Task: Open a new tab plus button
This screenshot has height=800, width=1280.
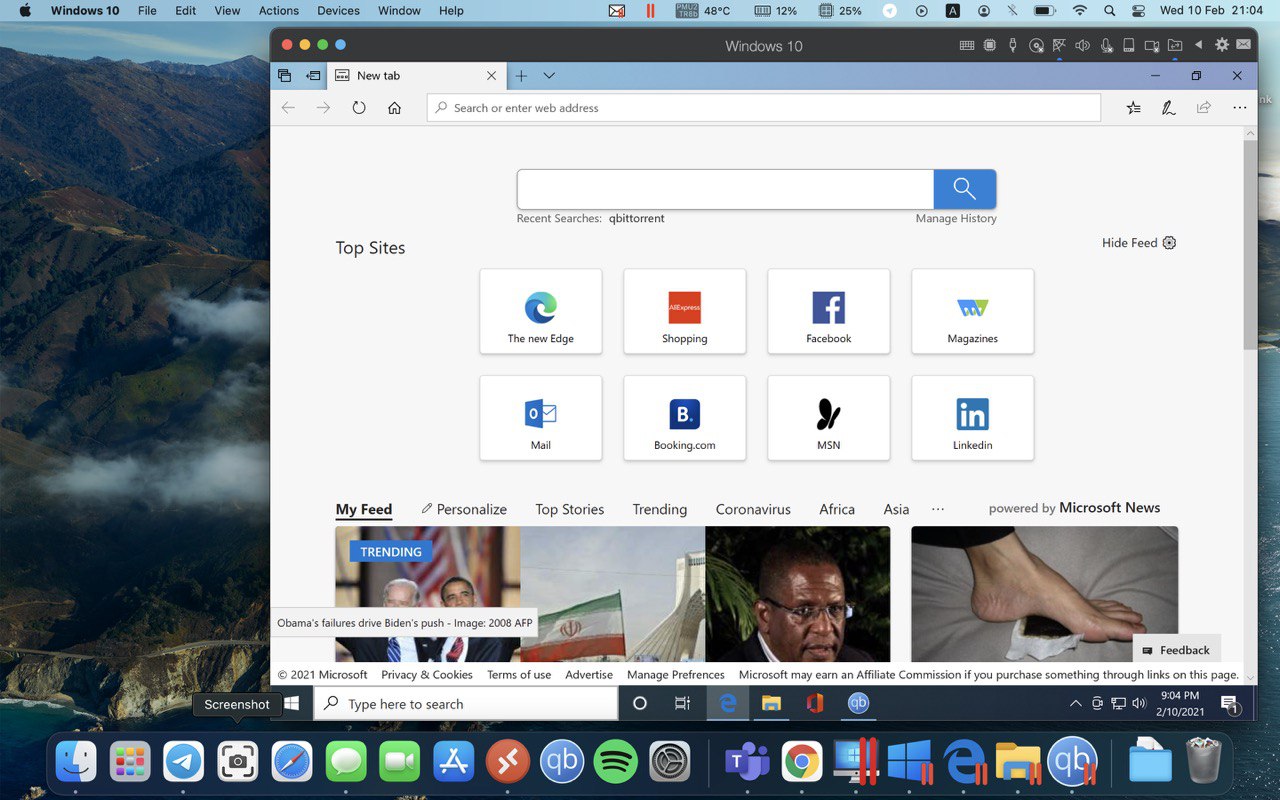Action: tap(521, 76)
